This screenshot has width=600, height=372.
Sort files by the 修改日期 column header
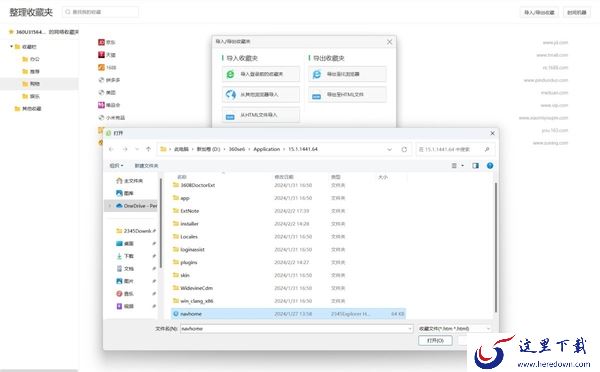coord(284,177)
